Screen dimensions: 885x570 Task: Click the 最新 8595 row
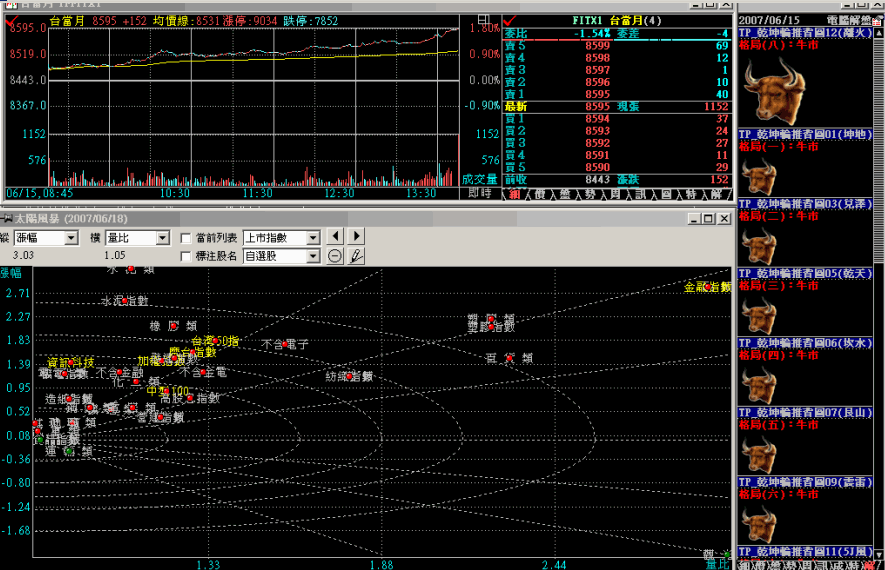tap(617, 106)
